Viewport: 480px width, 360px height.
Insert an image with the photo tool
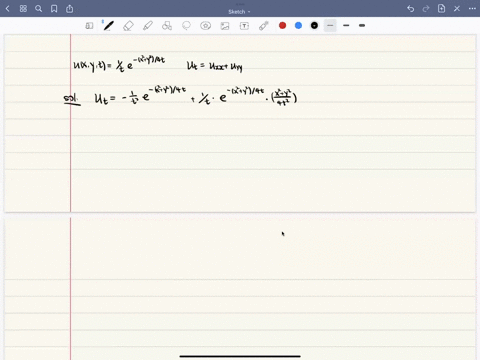[225, 26]
